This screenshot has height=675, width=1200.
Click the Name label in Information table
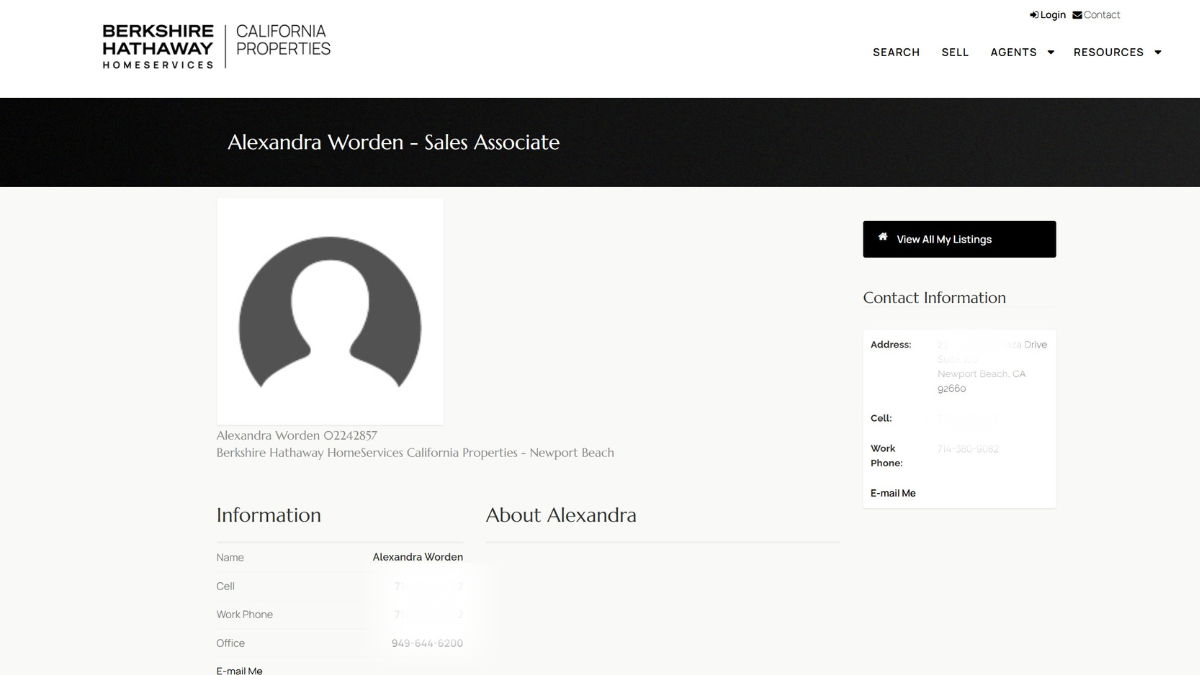point(230,557)
